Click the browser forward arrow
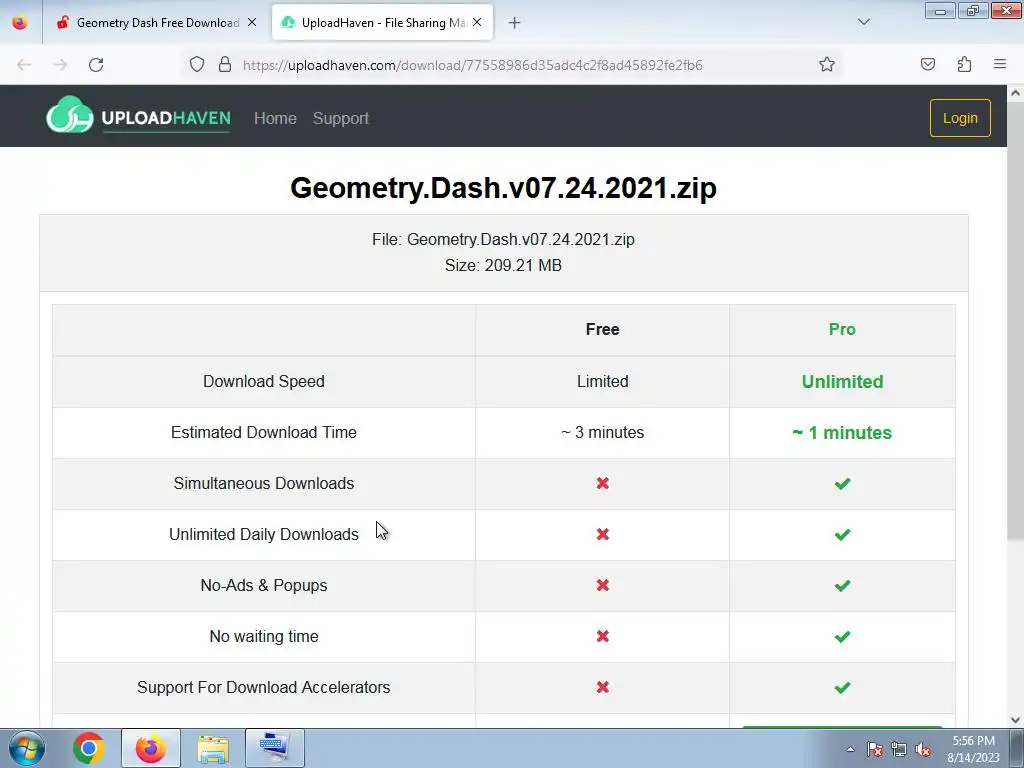 point(60,65)
